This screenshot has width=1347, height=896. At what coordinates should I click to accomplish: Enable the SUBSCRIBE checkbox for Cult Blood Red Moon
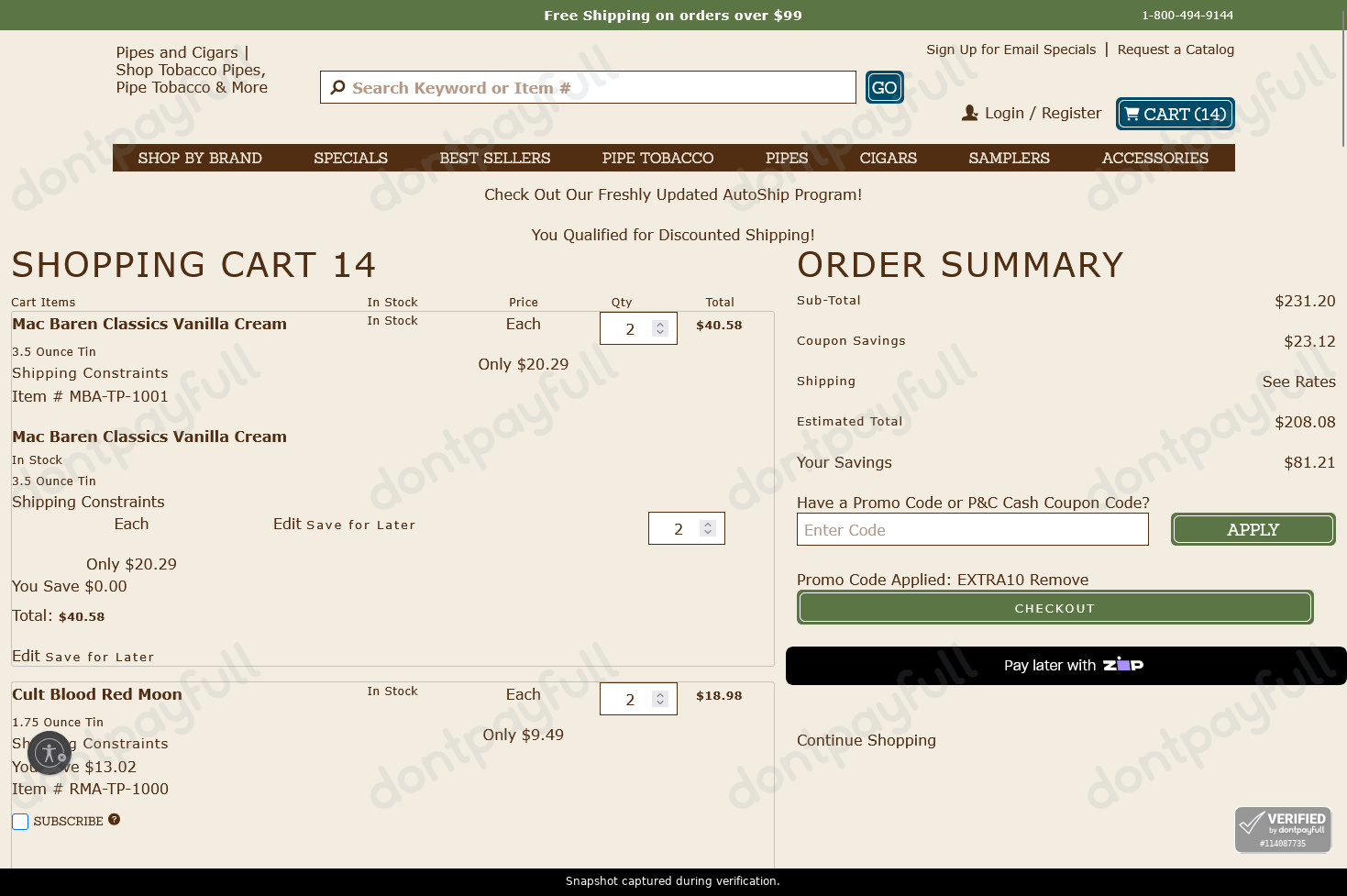(x=20, y=822)
